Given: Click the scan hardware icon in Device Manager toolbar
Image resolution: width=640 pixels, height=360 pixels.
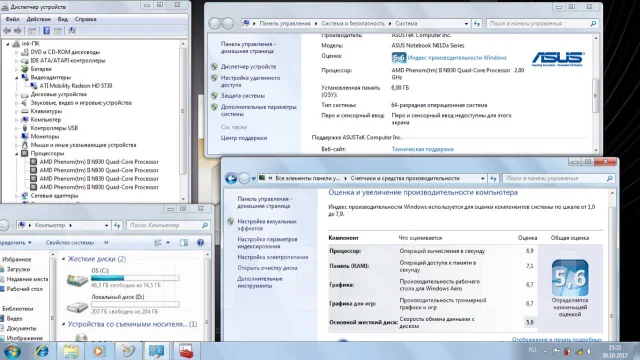Looking at the screenshot, I should [72, 31].
